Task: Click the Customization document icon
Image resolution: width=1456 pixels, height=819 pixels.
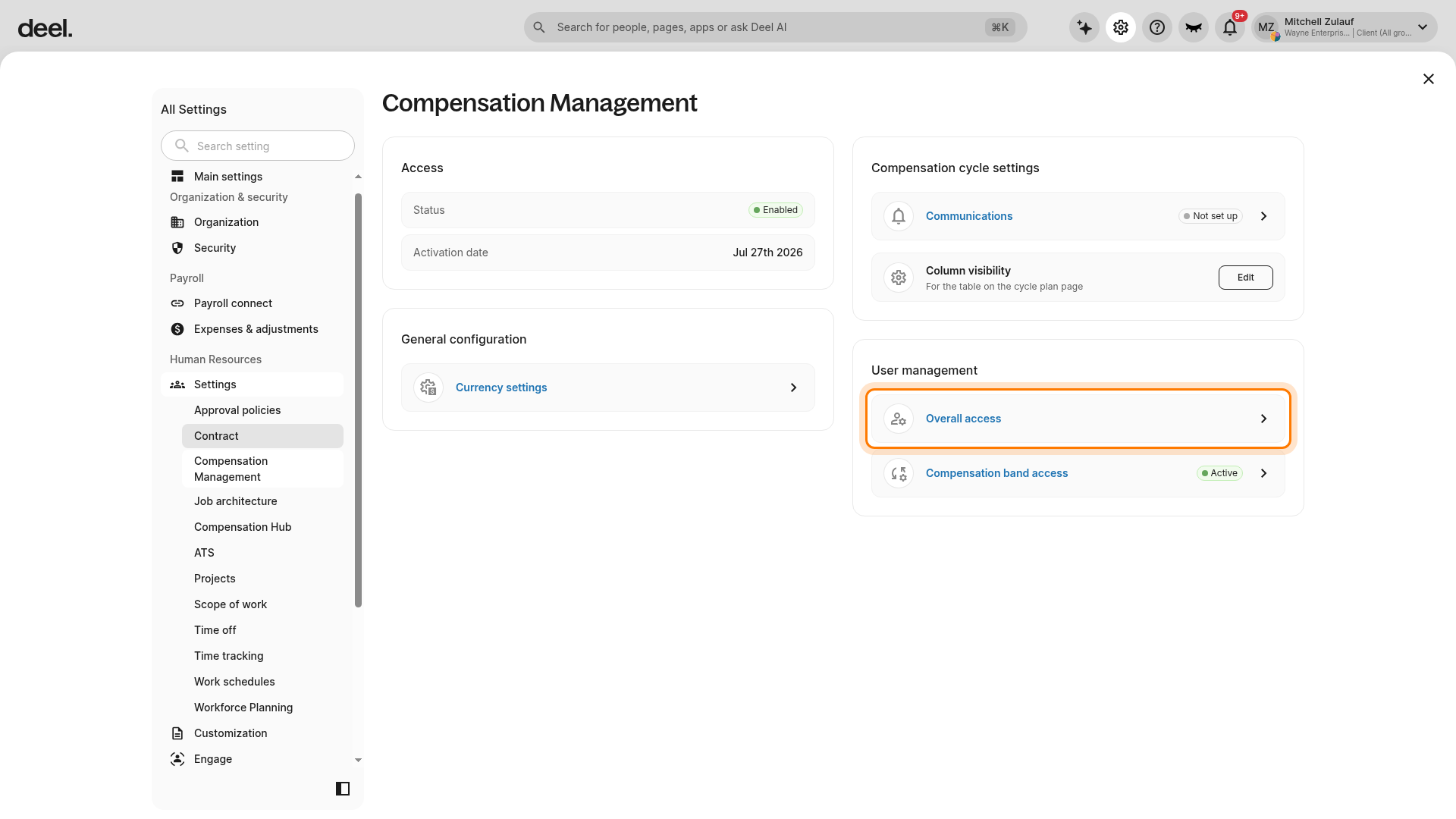Action: (x=177, y=733)
